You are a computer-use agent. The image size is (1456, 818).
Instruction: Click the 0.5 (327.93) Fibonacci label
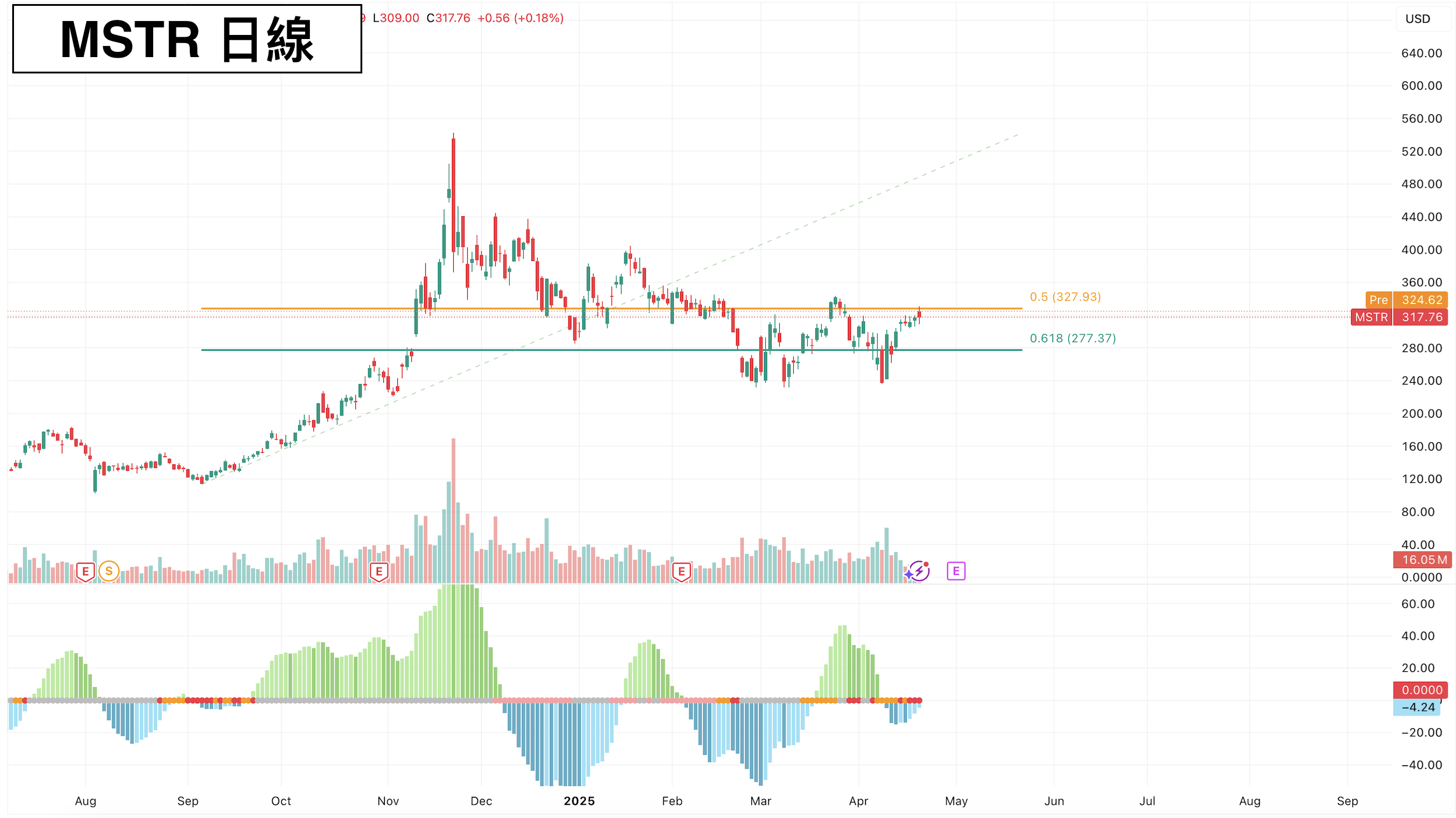pos(1065,297)
